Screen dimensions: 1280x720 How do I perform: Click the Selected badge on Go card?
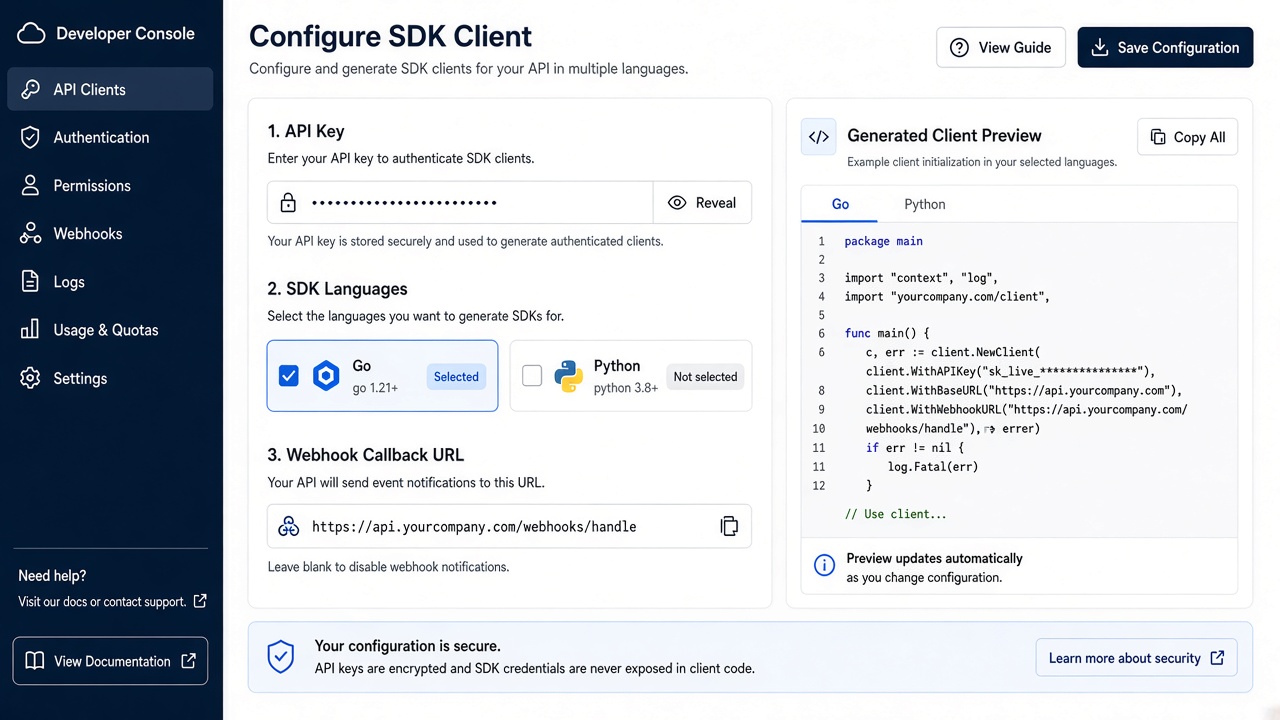click(x=456, y=377)
